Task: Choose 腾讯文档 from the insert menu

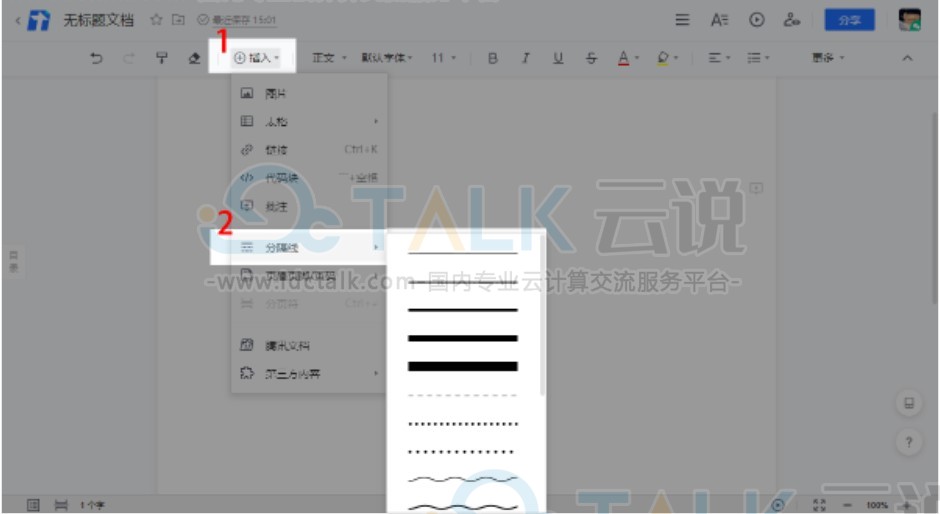Action: click(309, 345)
